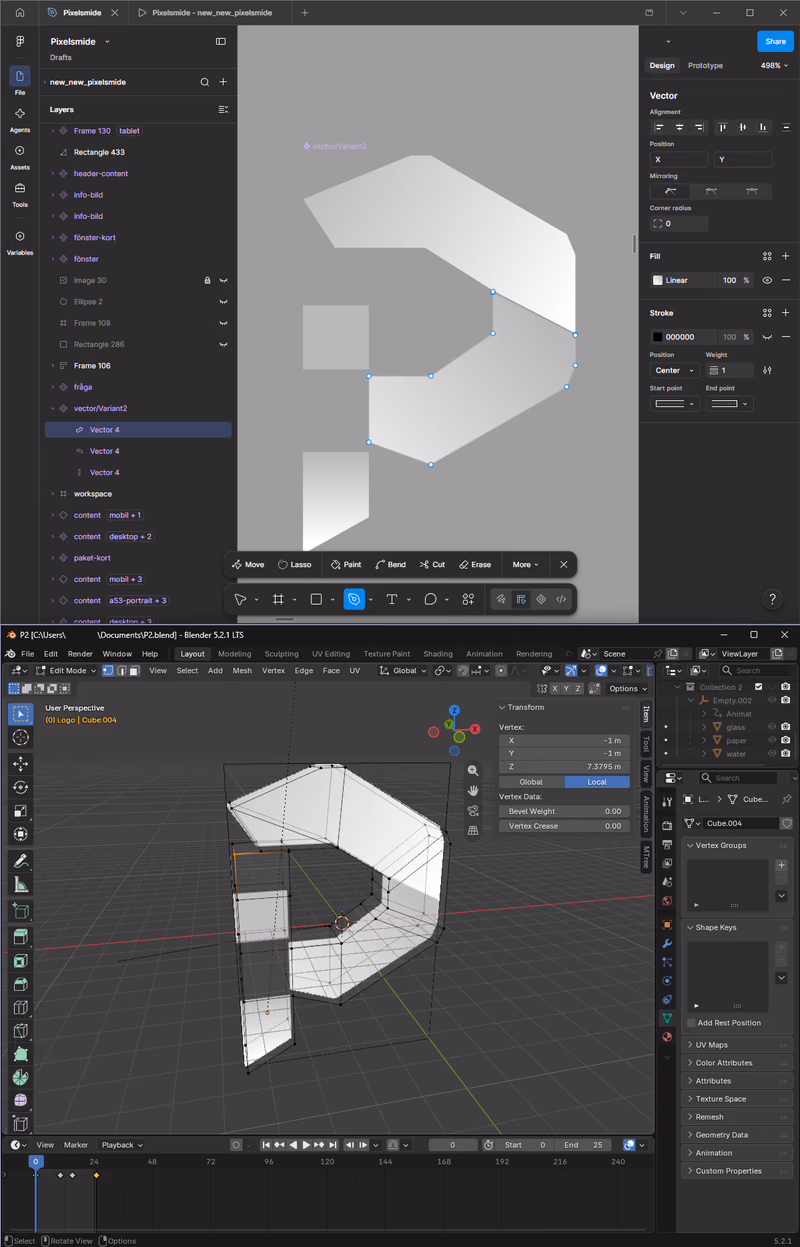Open Object Data properties tab in Blender
Screen dimensions: 800x1247
pyautogui.click(x=667, y=1018)
